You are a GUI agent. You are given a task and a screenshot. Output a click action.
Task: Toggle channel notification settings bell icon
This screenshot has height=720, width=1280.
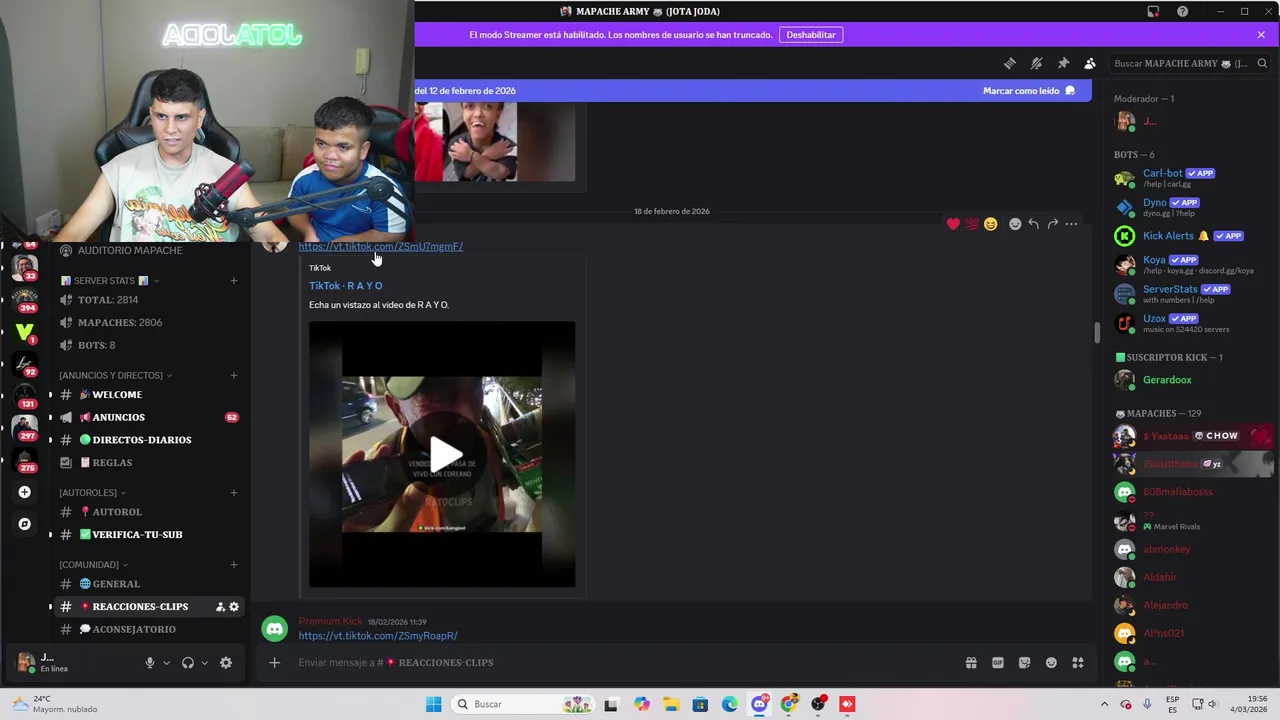click(x=1037, y=63)
